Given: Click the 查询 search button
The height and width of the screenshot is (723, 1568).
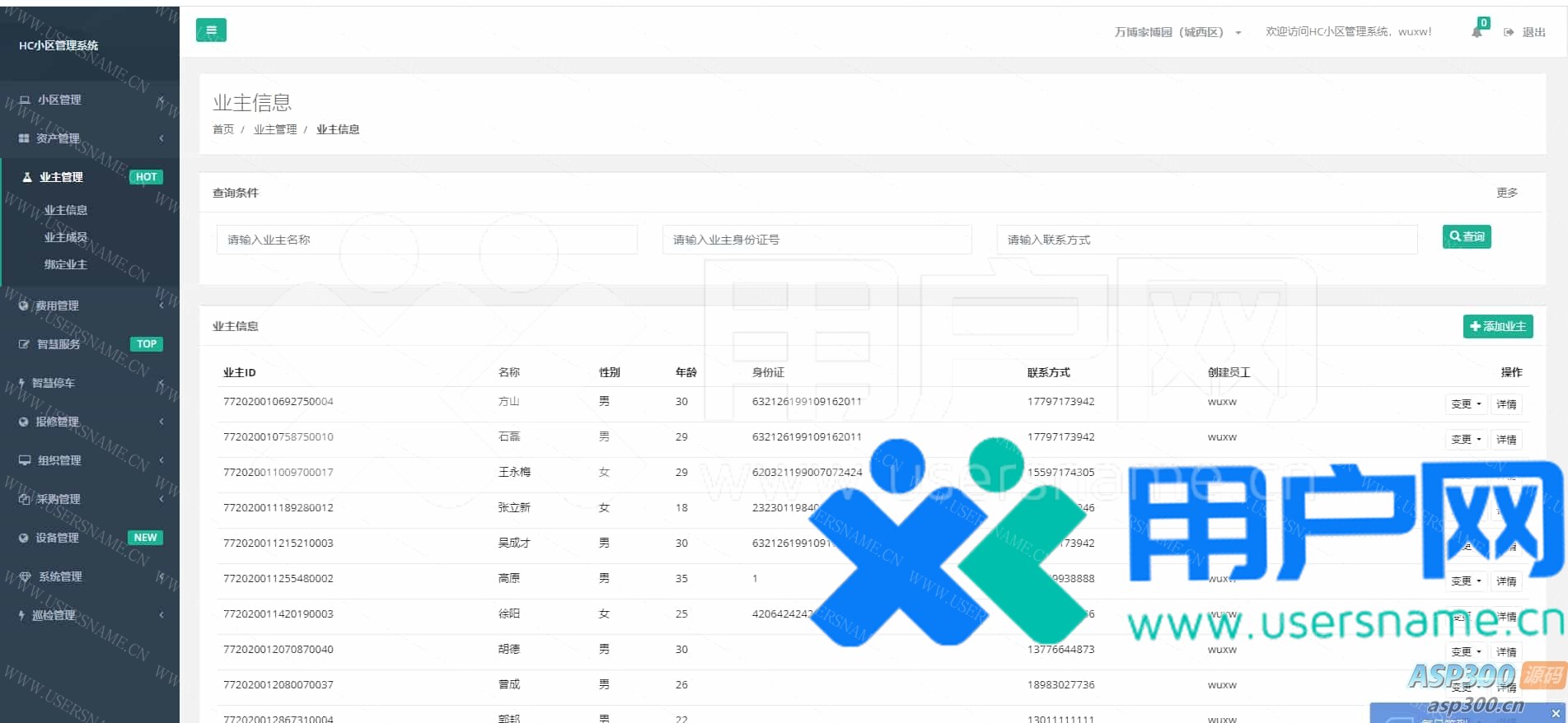Looking at the screenshot, I should click(x=1467, y=237).
